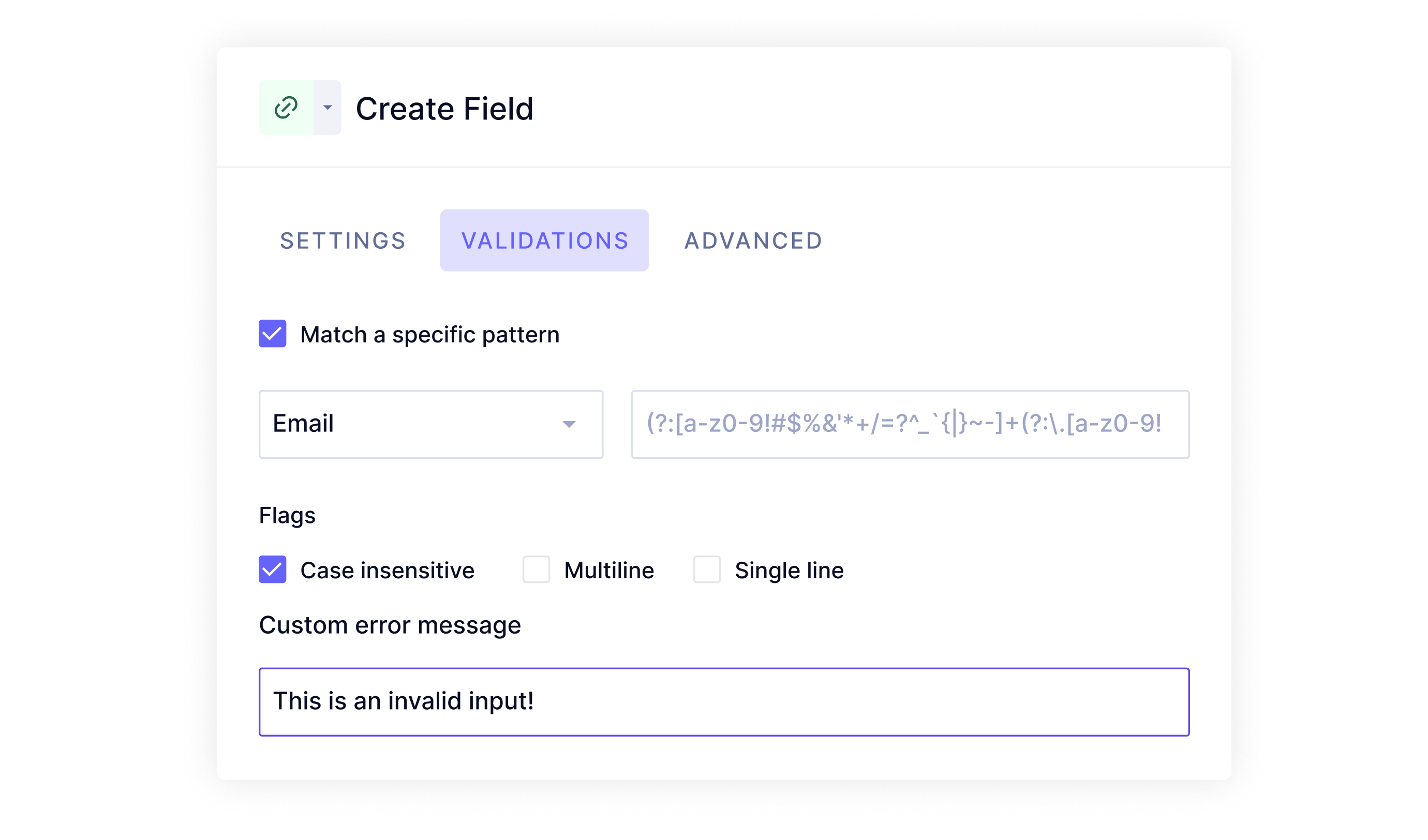
Task: Click the green link field-type icon
Action: [x=286, y=108]
